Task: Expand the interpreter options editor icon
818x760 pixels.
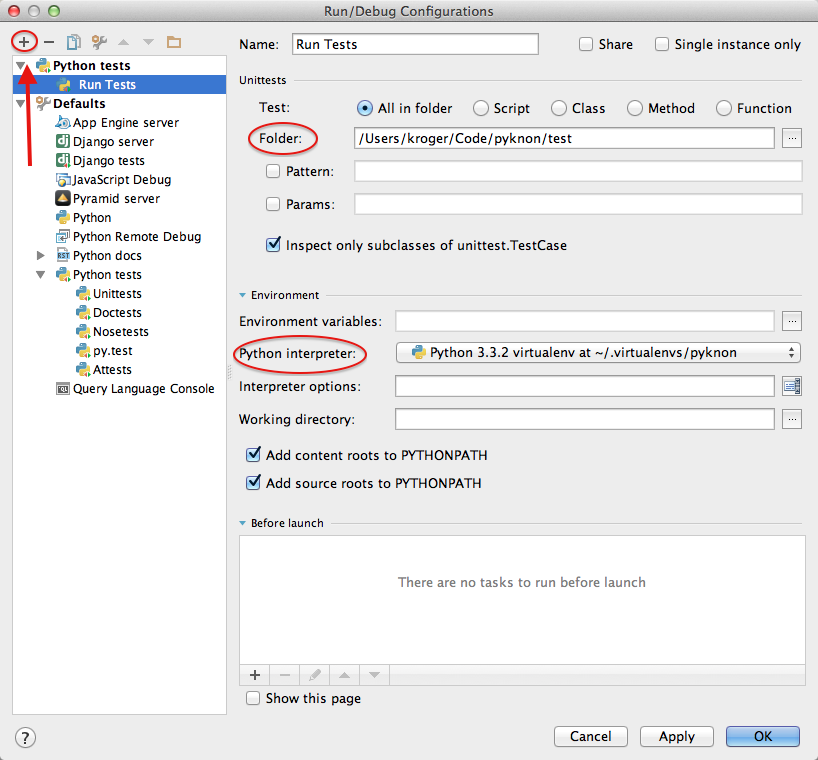Action: pos(791,387)
